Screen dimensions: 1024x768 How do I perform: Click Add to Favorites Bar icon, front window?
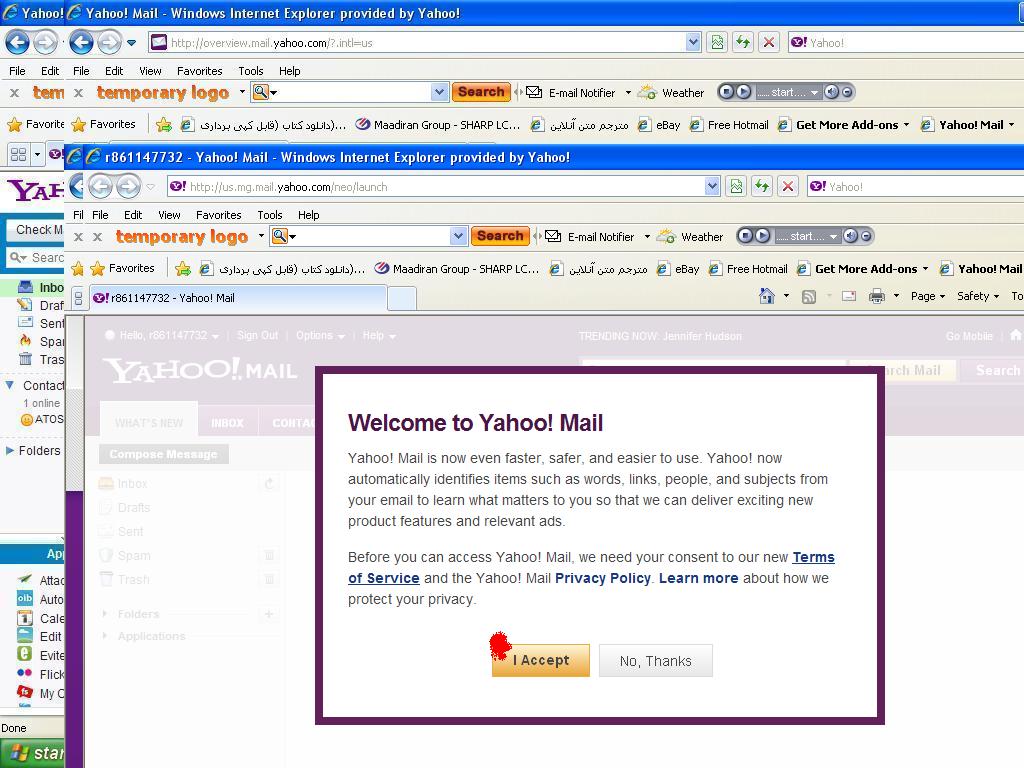click(x=183, y=268)
